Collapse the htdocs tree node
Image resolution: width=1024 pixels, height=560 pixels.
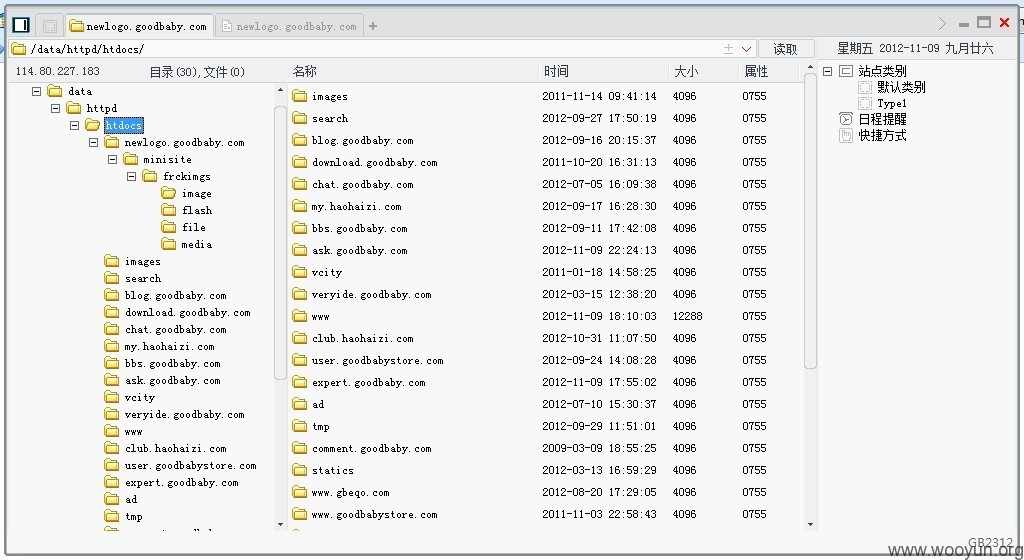tap(74, 125)
